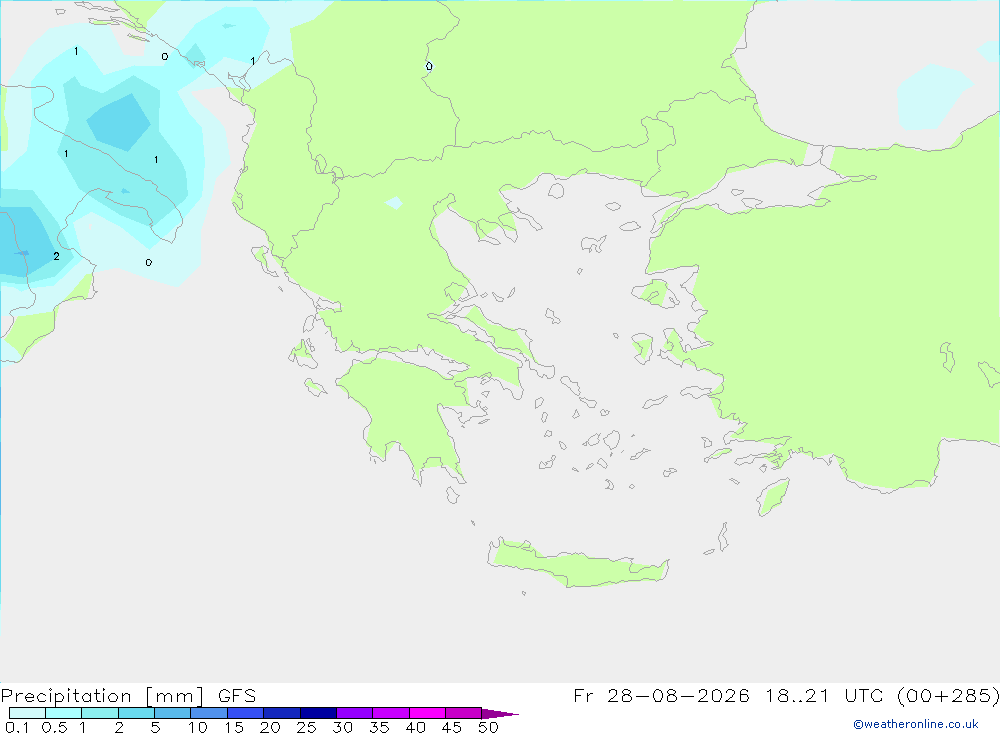The width and height of the screenshot is (1000, 733).
Task: Select the 25–30 mm legend color swatch
Action: point(318,713)
